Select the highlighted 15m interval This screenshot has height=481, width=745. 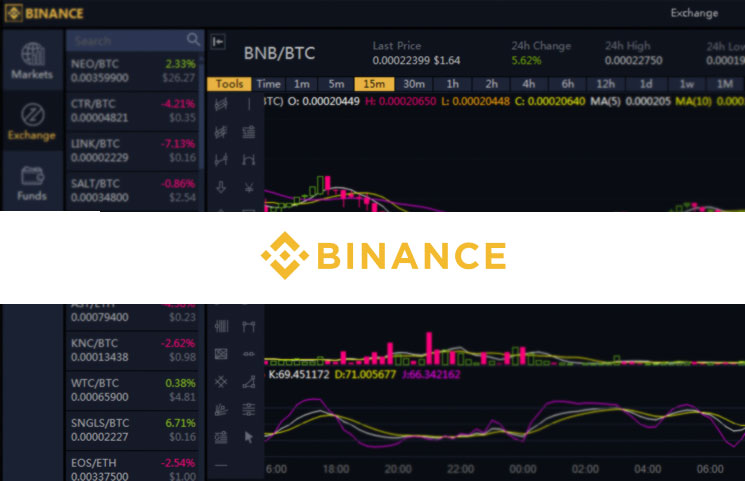374,84
